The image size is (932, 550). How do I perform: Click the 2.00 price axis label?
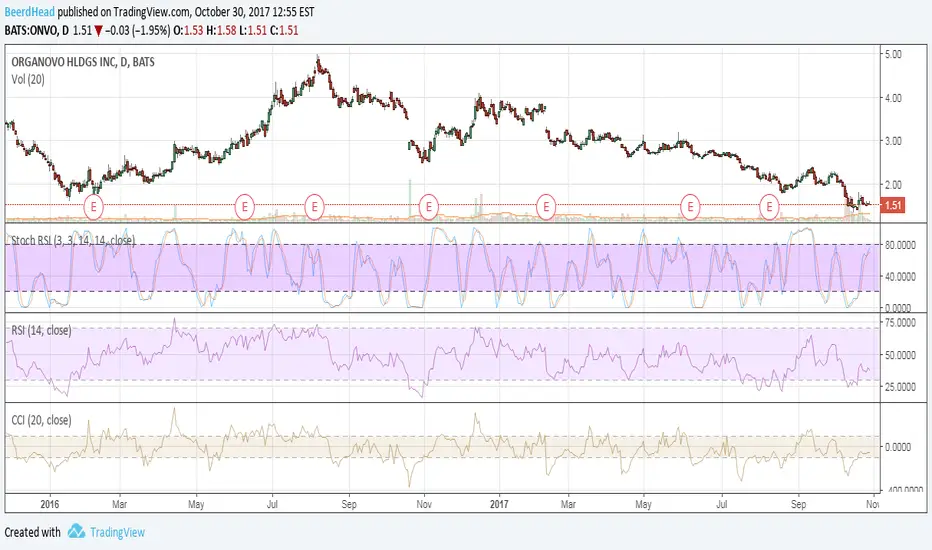coord(893,184)
